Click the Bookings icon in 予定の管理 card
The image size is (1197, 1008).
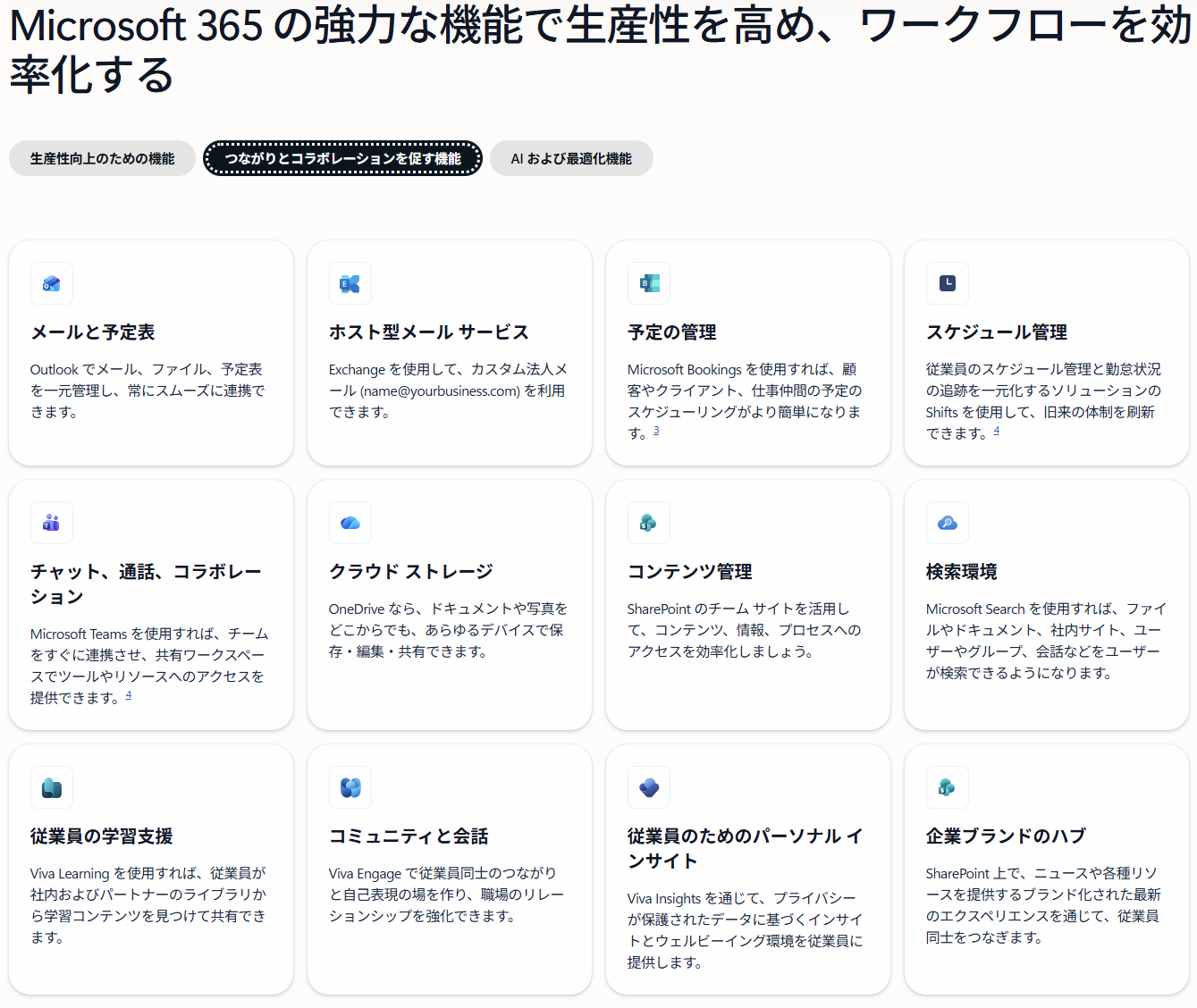tap(649, 283)
